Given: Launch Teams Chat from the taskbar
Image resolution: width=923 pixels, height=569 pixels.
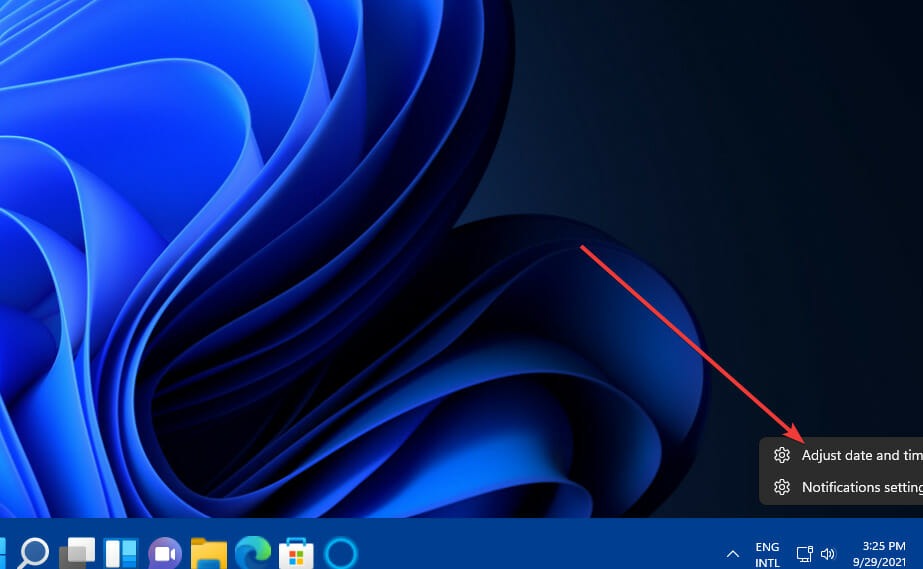Looking at the screenshot, I should [165, 553].
